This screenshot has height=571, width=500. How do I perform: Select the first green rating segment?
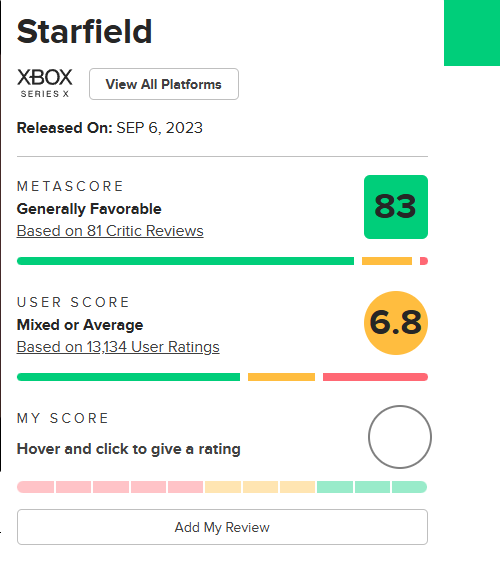click(x=335, y=487)
